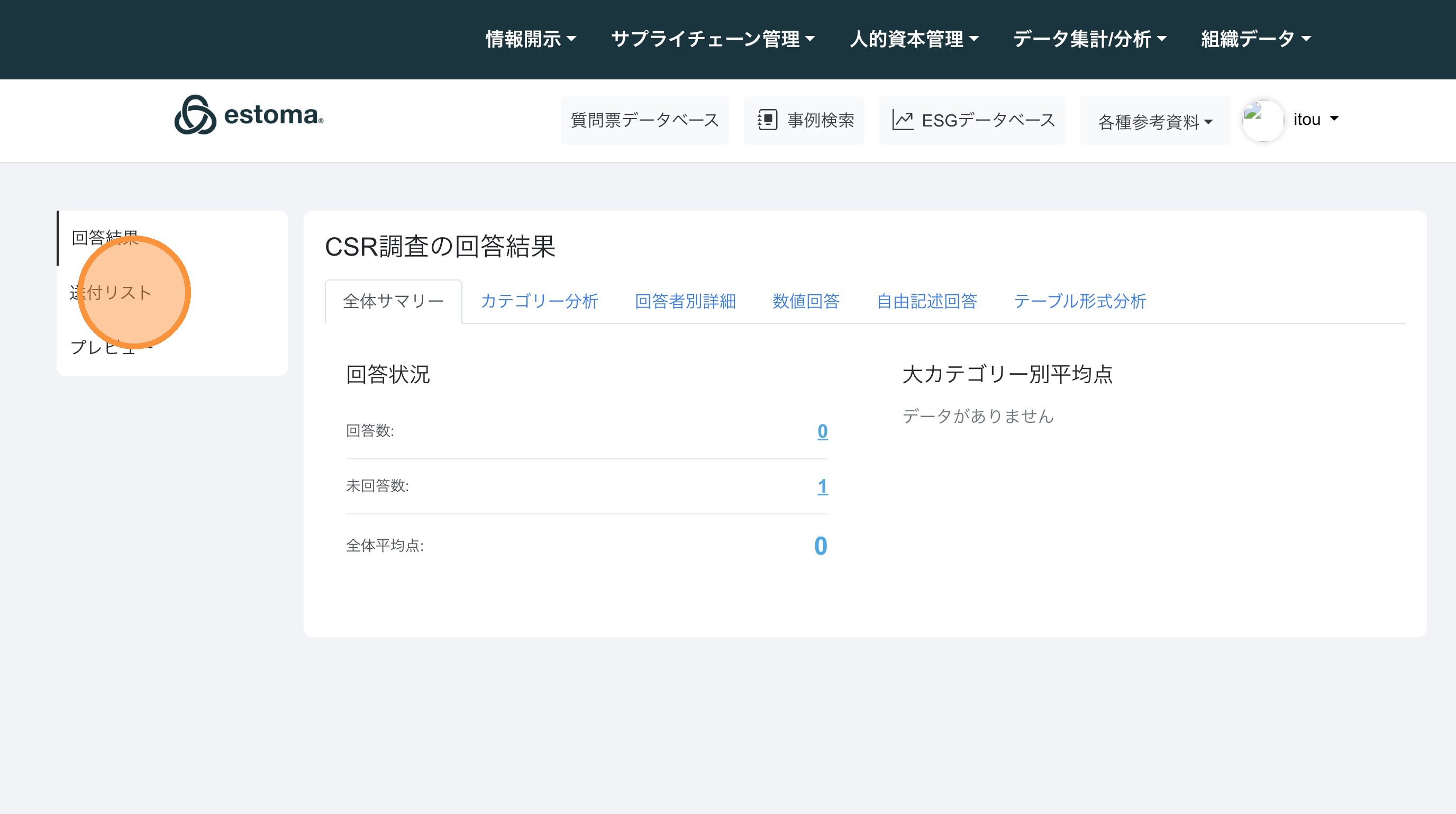The width and height of the screenshot is (1456, 814).
Task: Expand the 人的資本管理 menu
Action: [914, 39]
